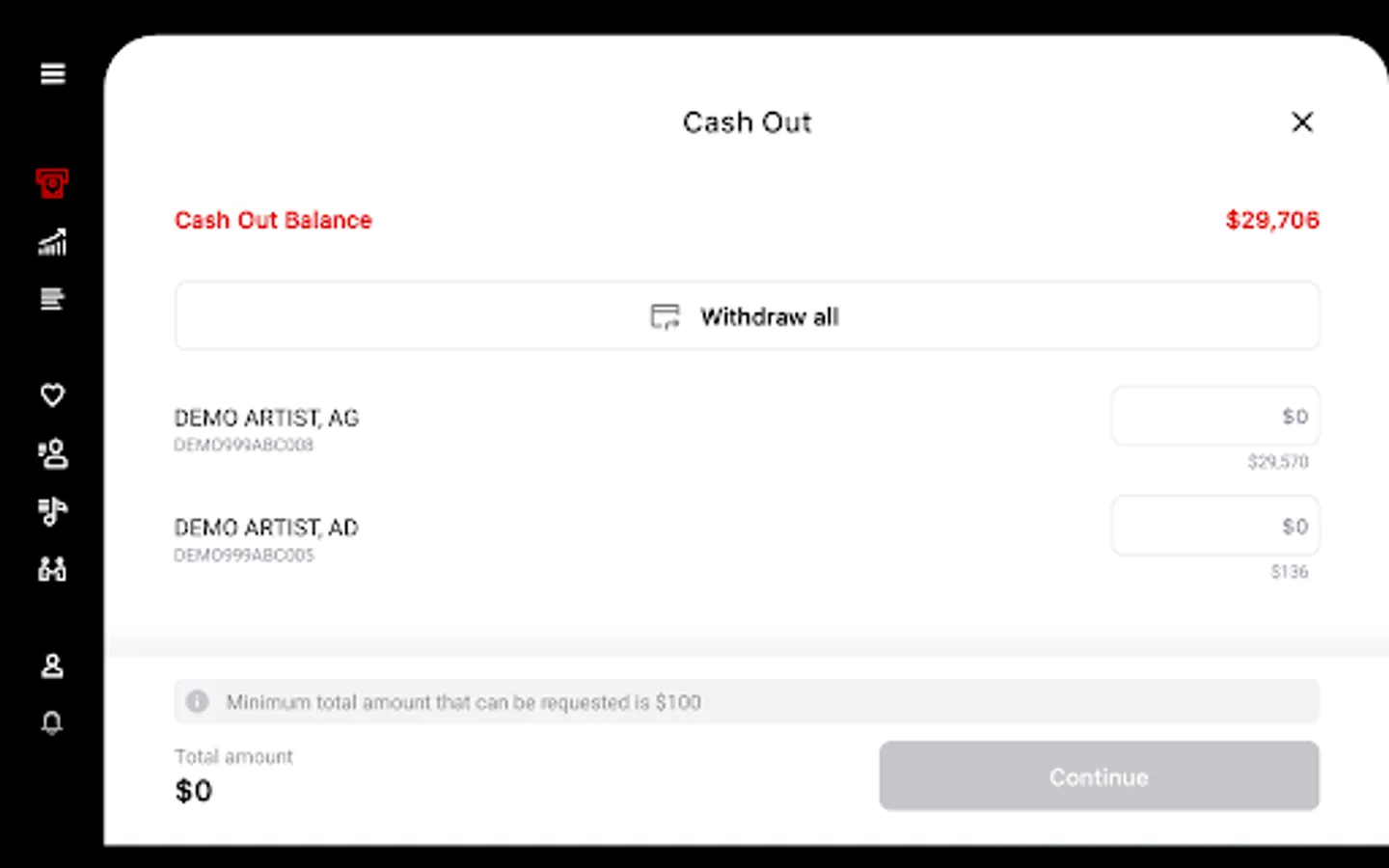Click the Withdraw all button

747,316
